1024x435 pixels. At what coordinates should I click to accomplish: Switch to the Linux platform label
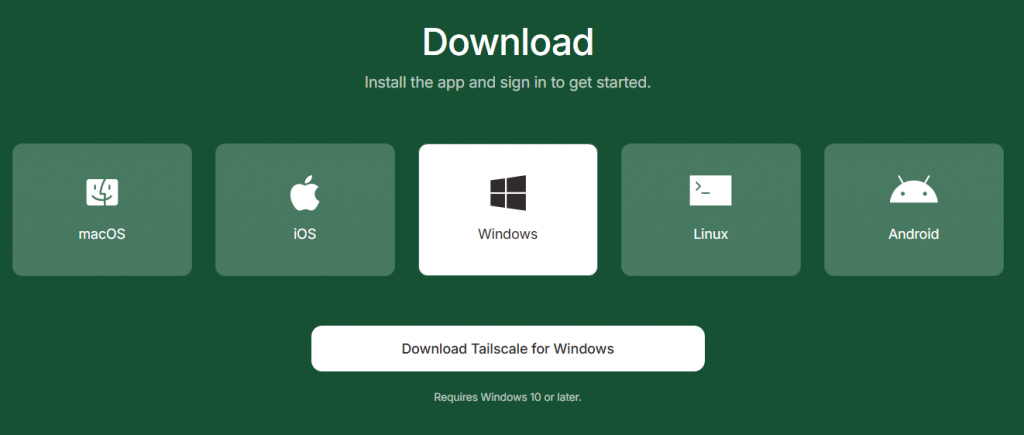711,234
